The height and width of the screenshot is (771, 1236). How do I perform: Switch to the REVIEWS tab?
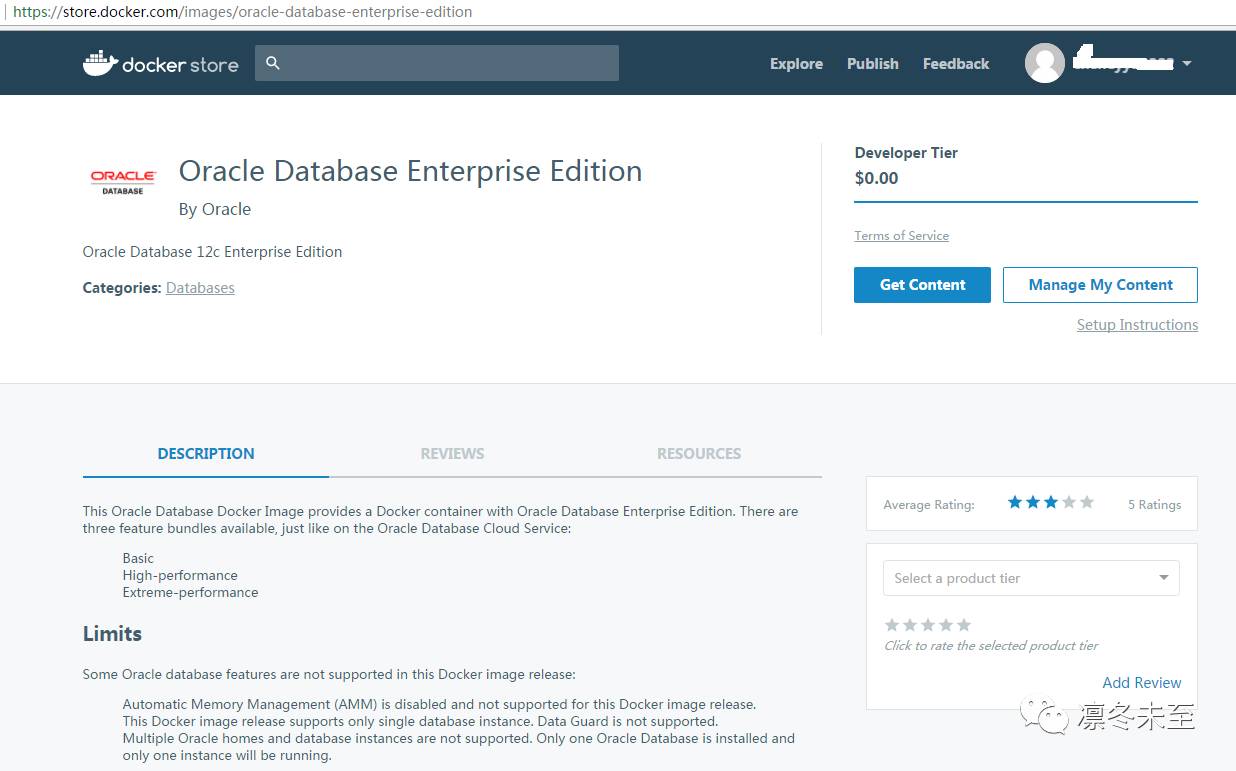point(452,453)
